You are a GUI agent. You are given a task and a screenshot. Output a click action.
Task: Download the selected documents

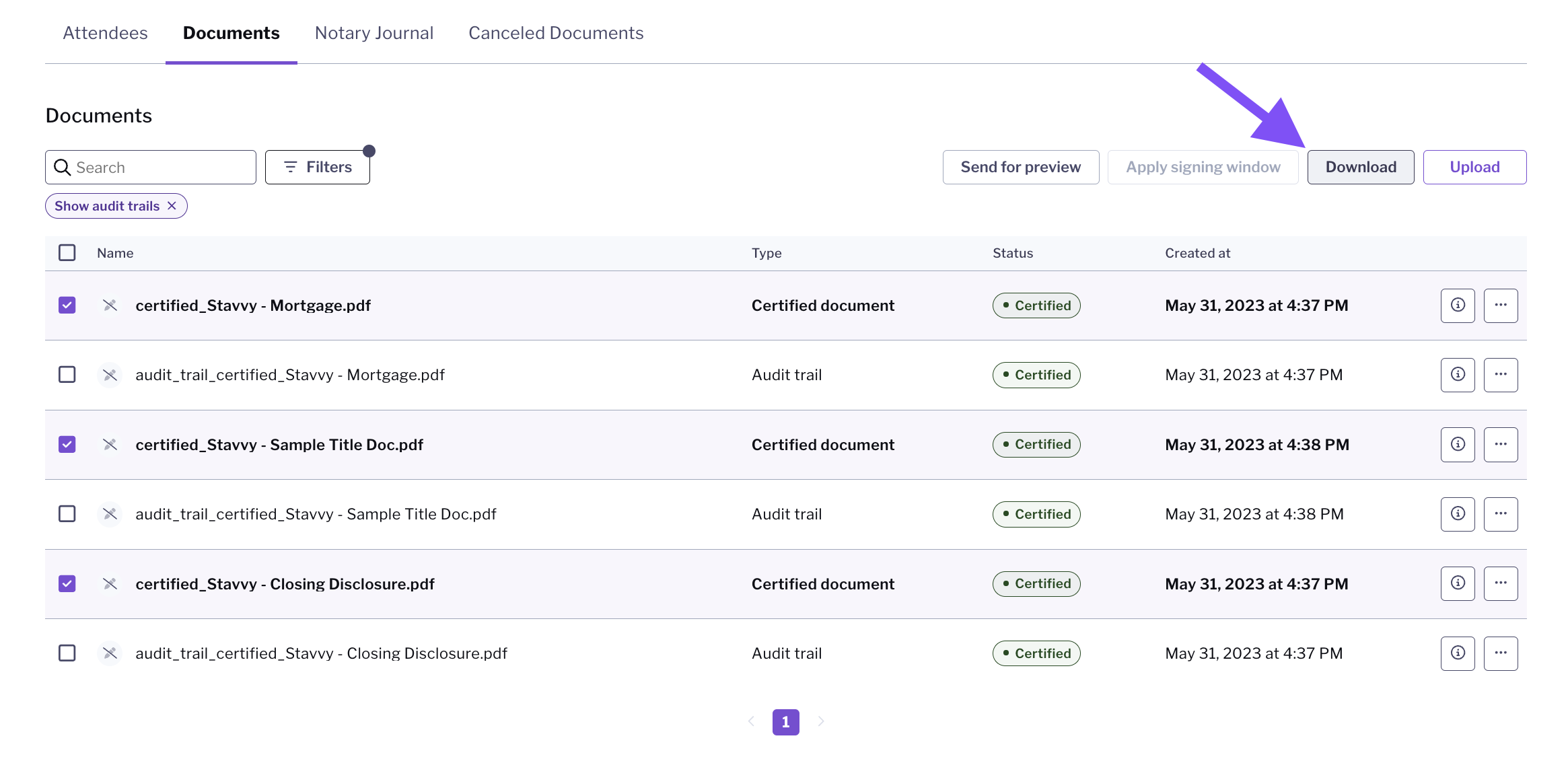coord(1361,167)
